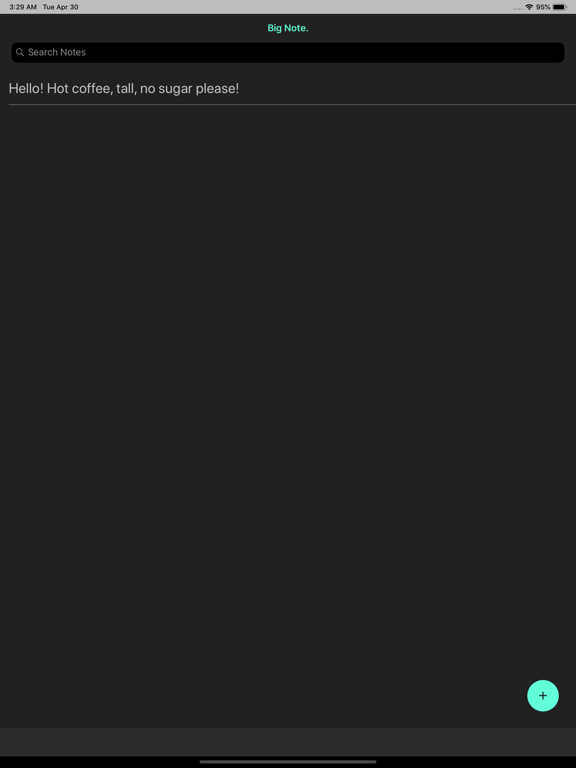This screenshot has height=768, width=576.
Task: Click the 'Big Note.' title
Action: tap(288, 28)
